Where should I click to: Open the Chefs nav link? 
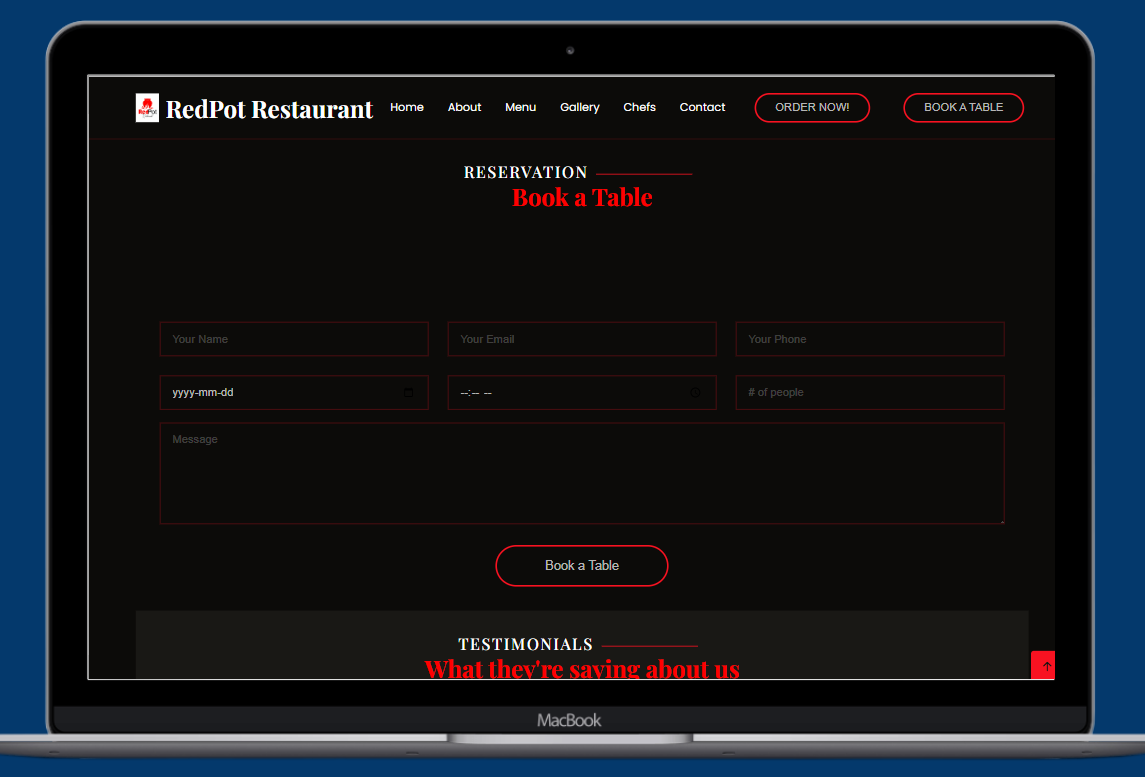coord(639,107)
